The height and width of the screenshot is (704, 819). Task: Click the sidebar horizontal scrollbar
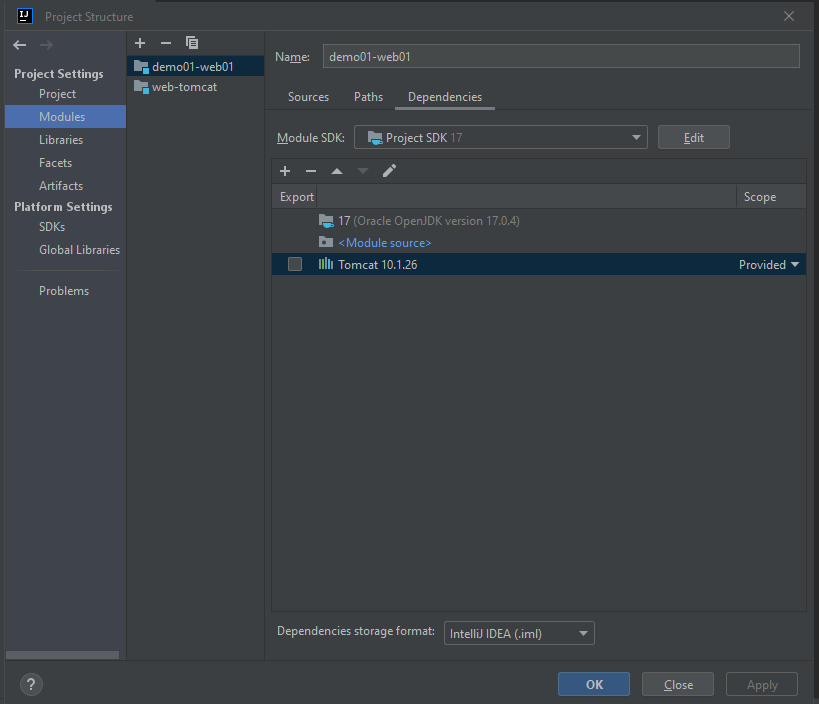click(62, 655)
